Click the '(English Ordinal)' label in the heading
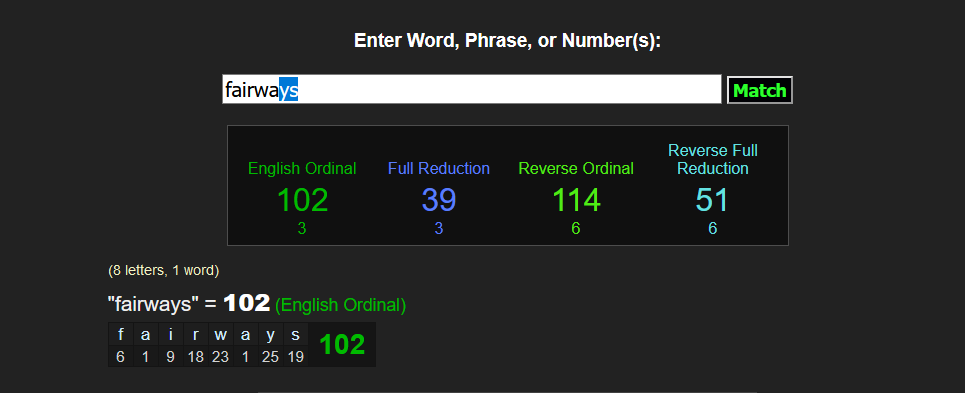The image size is (965, 393). coord(340,305)
